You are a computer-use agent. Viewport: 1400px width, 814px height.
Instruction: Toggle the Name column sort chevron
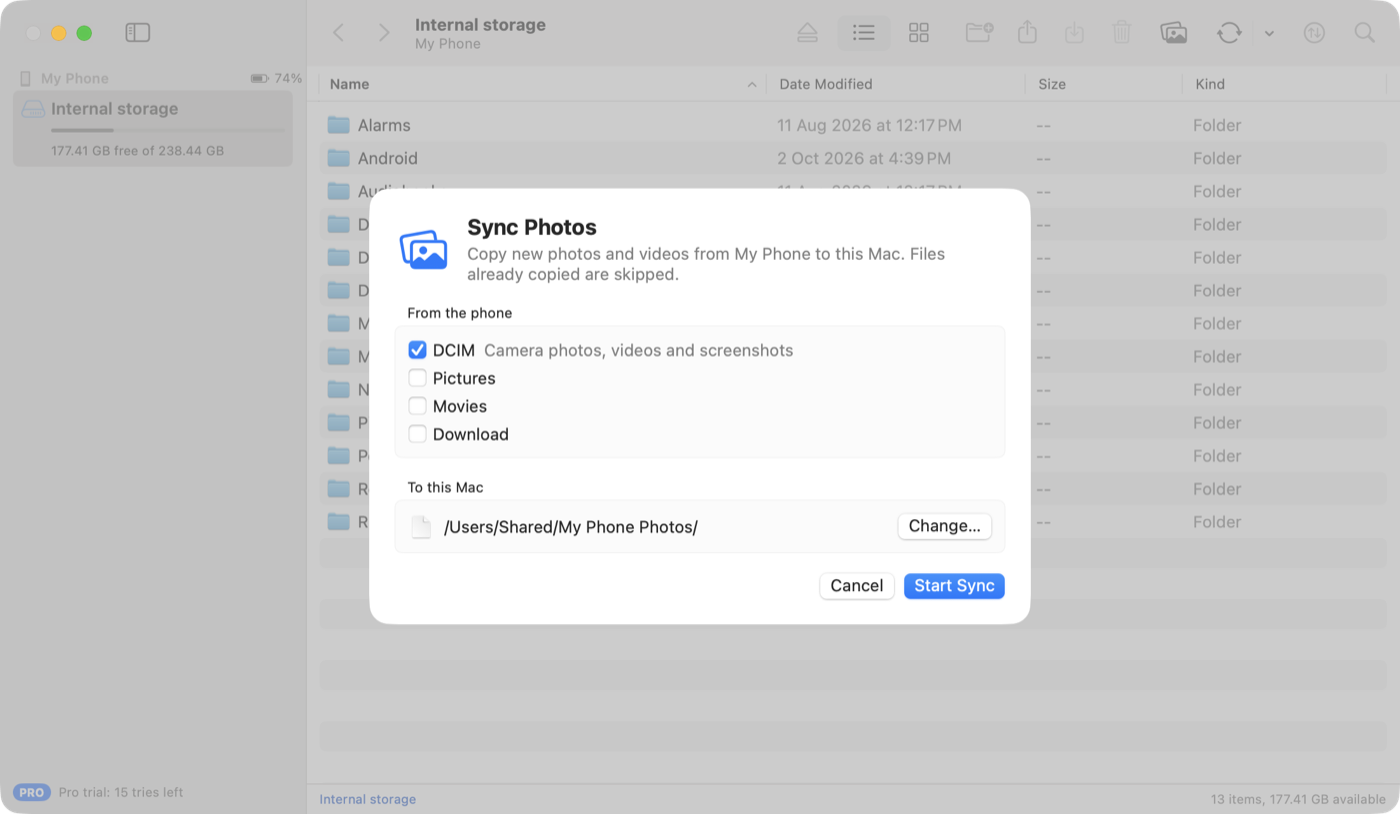point(752,85)
